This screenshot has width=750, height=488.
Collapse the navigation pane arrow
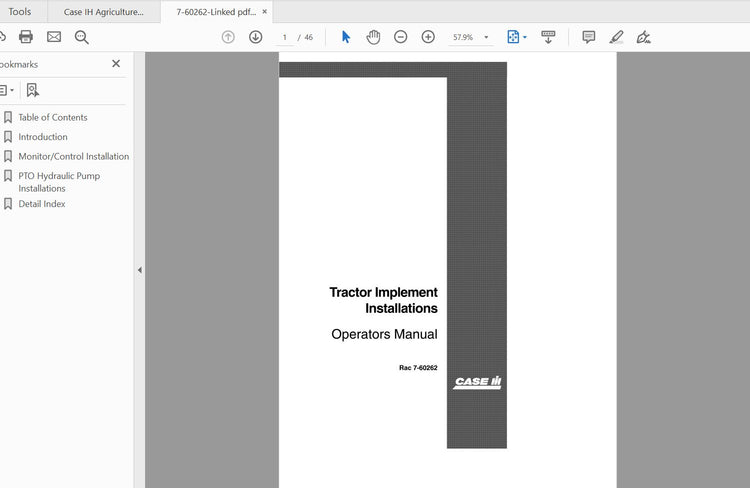[140, 270]
